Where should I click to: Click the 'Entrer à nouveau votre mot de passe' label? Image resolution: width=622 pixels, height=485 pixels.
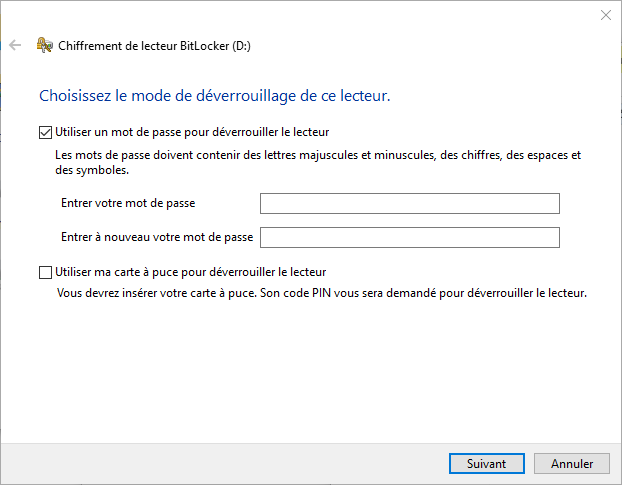[x=157, y=237]
